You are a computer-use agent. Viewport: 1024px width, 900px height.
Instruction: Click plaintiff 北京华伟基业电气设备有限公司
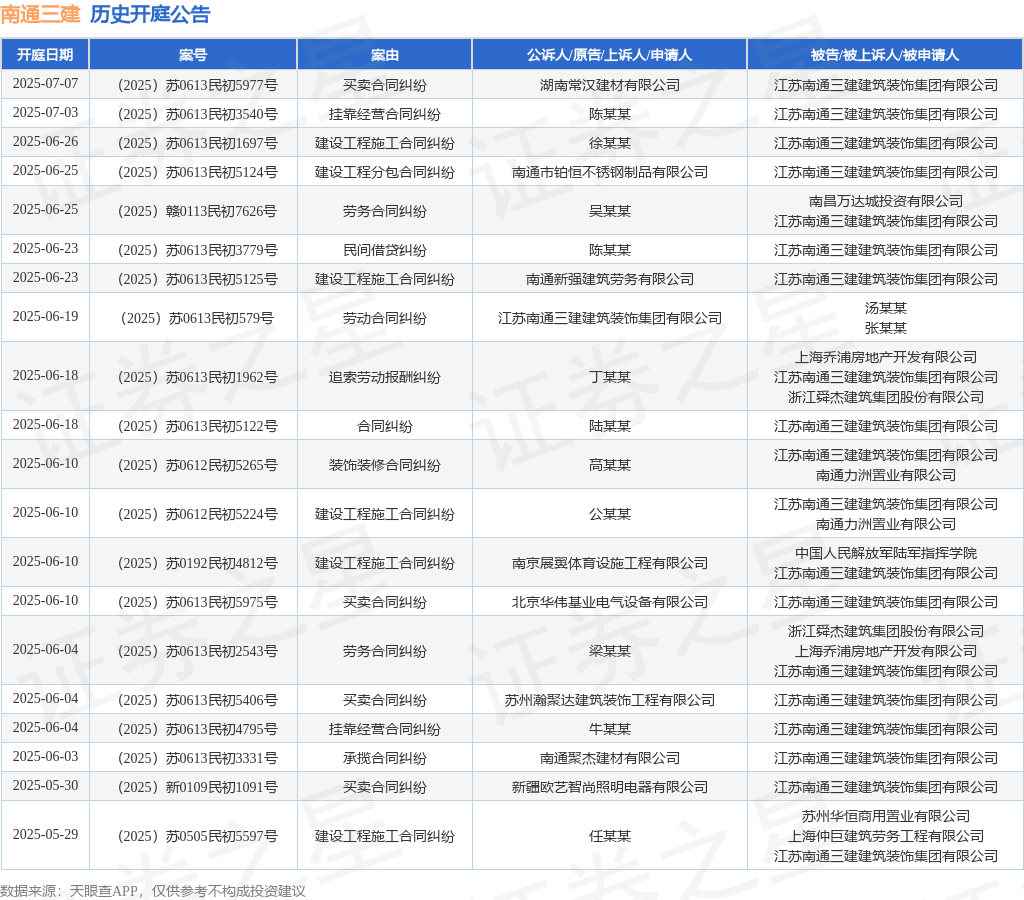610,602
